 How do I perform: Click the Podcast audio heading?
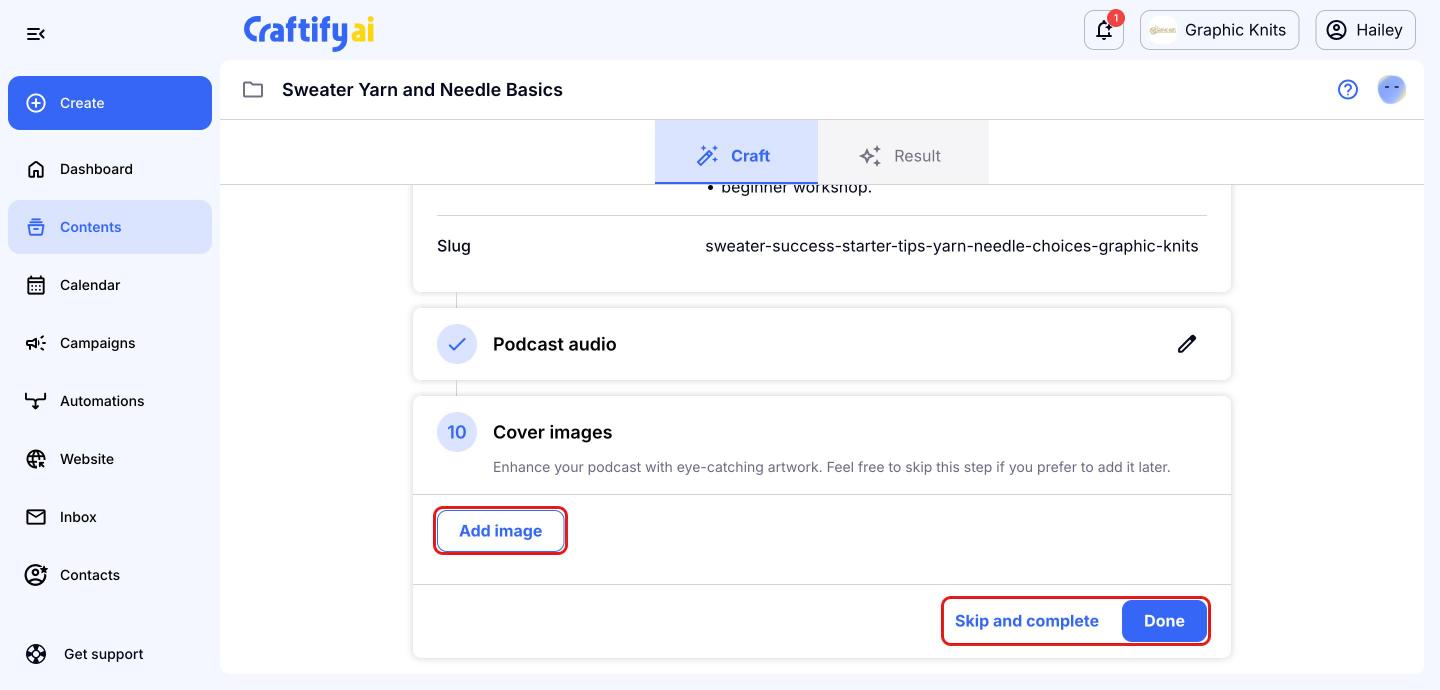click(555, 344)
